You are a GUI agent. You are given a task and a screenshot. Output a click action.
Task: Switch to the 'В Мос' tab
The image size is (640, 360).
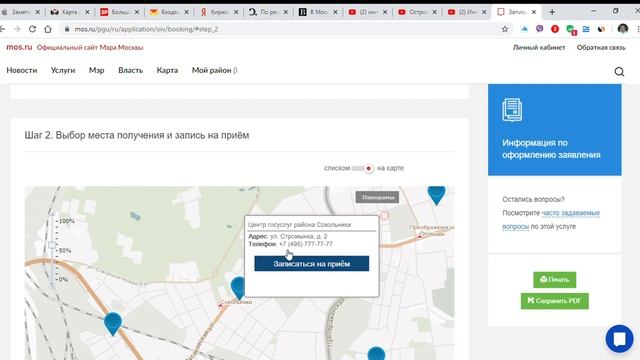[317, 12]
